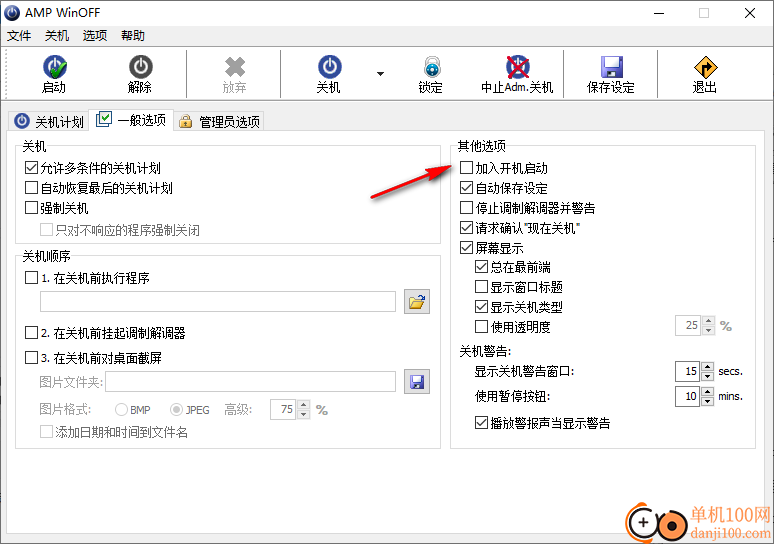774x544 pixels.
Task: Toggle 显示关机类型 checkbox
Action: pyautogui.click(x=481, y=307)
